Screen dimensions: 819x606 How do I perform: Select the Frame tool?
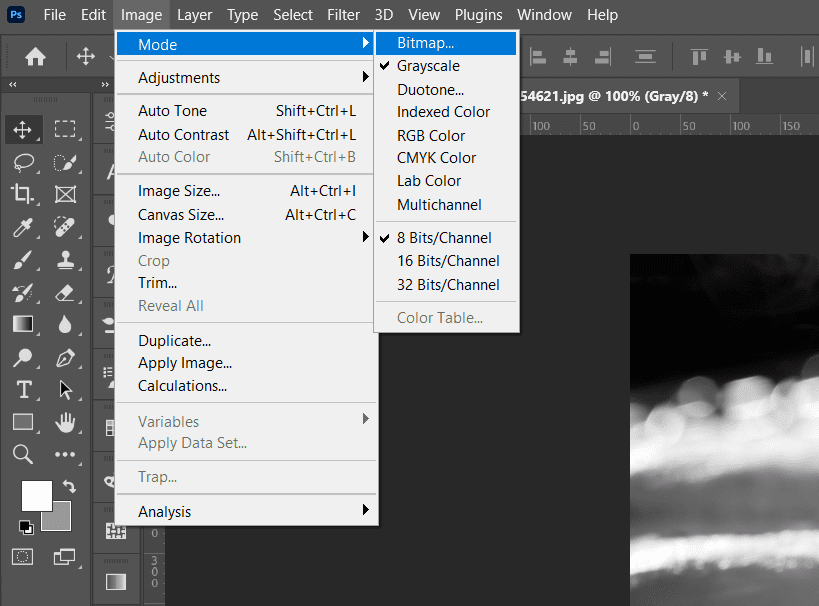65,194
